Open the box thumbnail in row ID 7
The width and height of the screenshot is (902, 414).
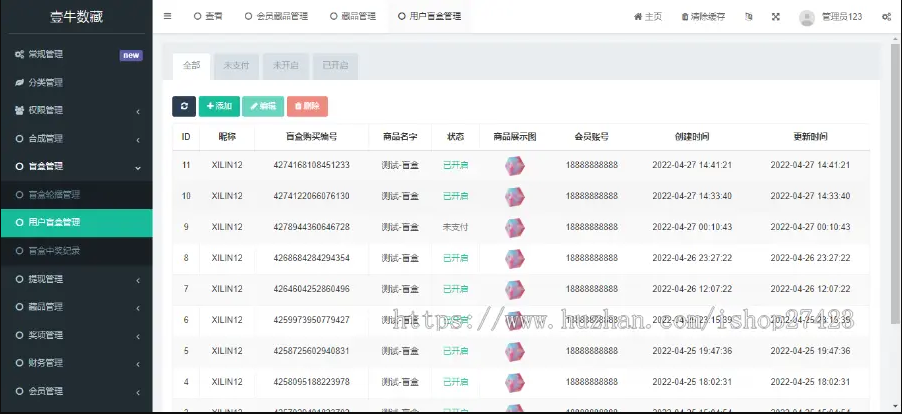click(x=515, y=289)
